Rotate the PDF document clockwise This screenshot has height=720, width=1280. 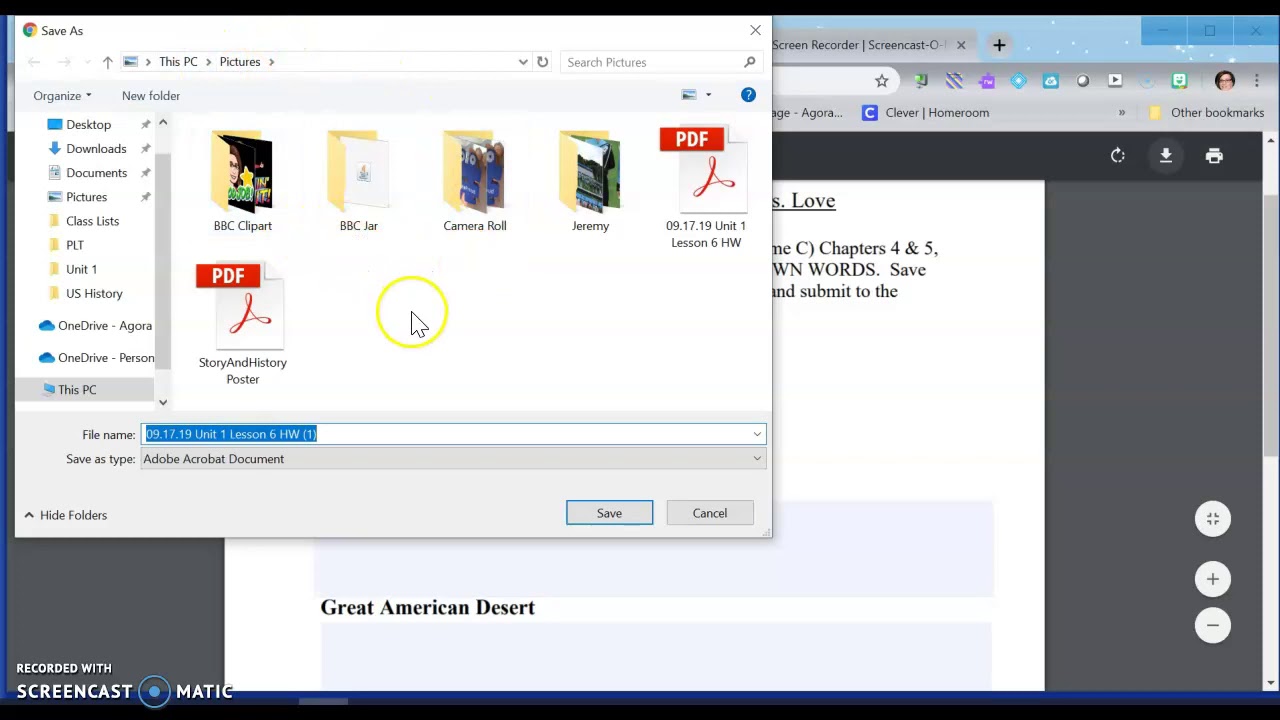click(1118, 156)
